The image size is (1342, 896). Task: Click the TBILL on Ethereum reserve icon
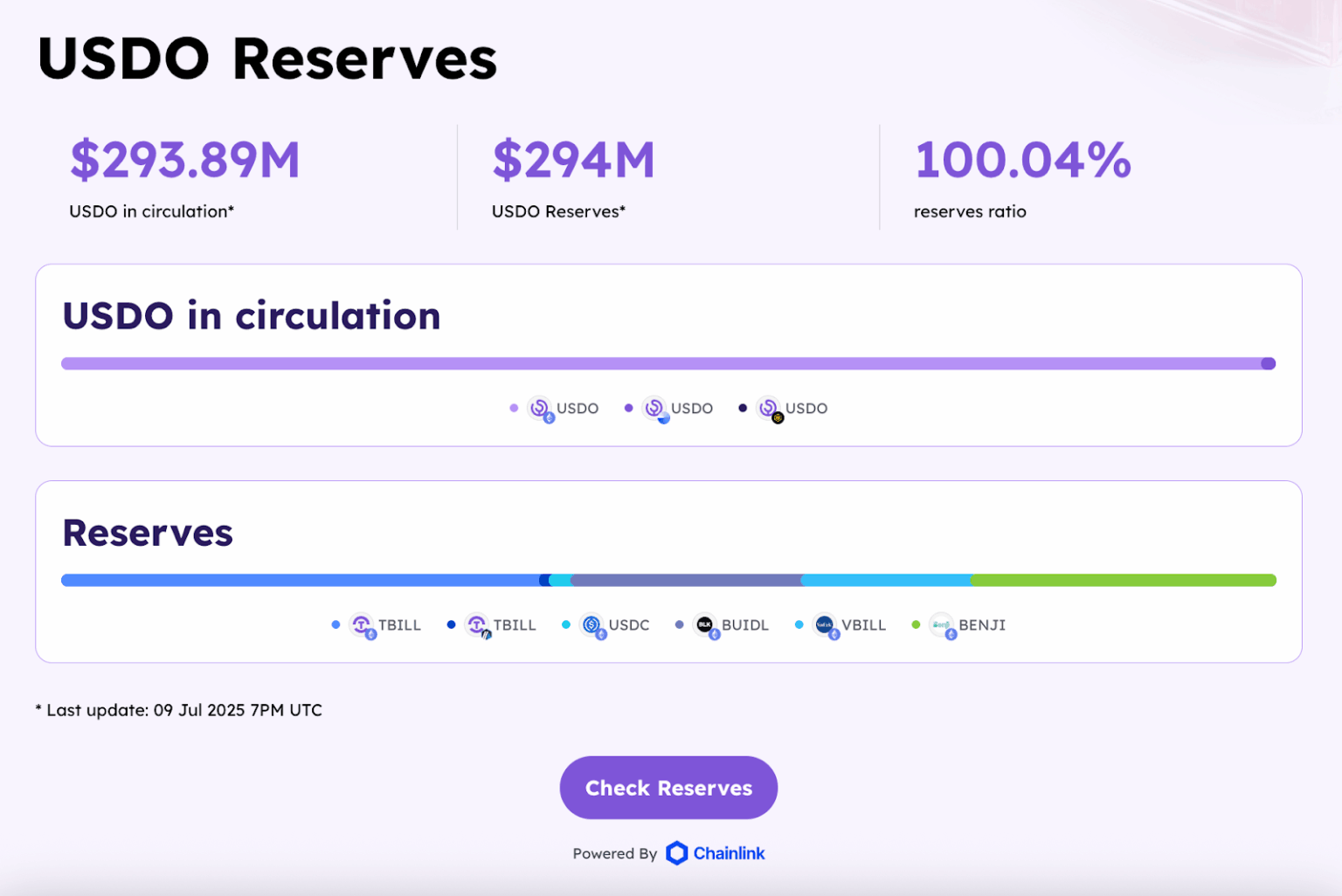click(x=361, y=625)
